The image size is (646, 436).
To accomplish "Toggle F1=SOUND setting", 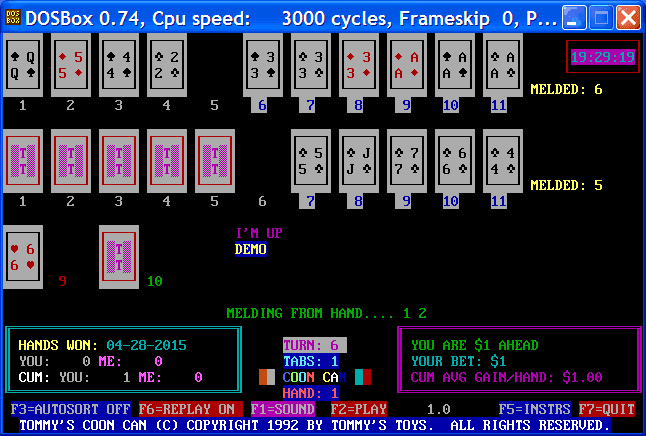I will click(282, 409).
